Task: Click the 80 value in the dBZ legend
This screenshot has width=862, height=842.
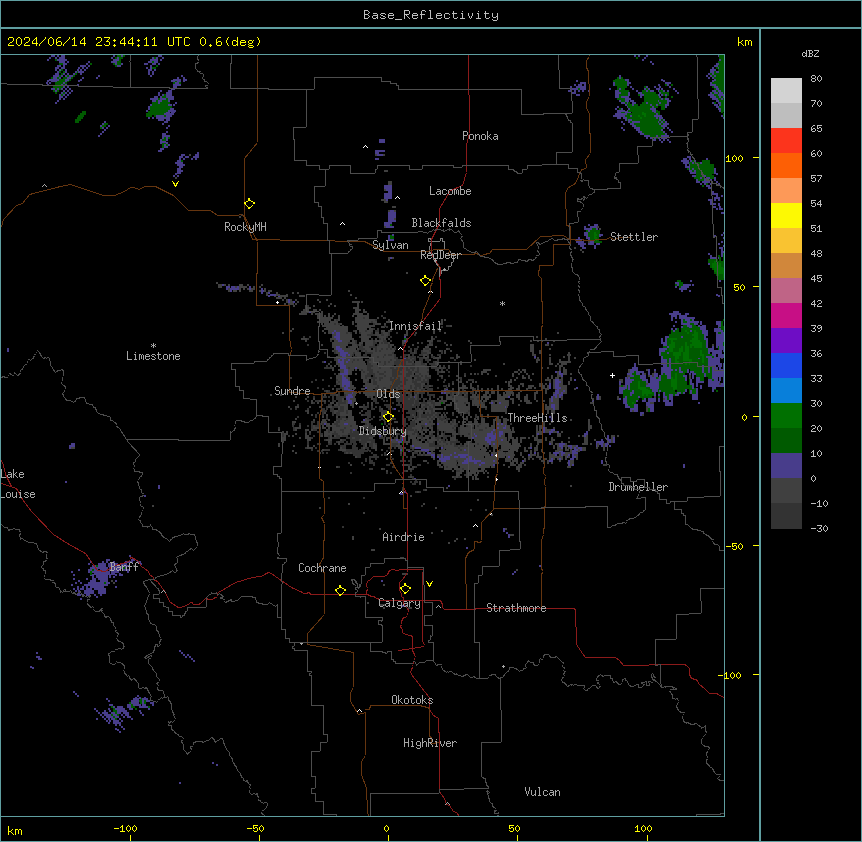Action: point(816,79)
